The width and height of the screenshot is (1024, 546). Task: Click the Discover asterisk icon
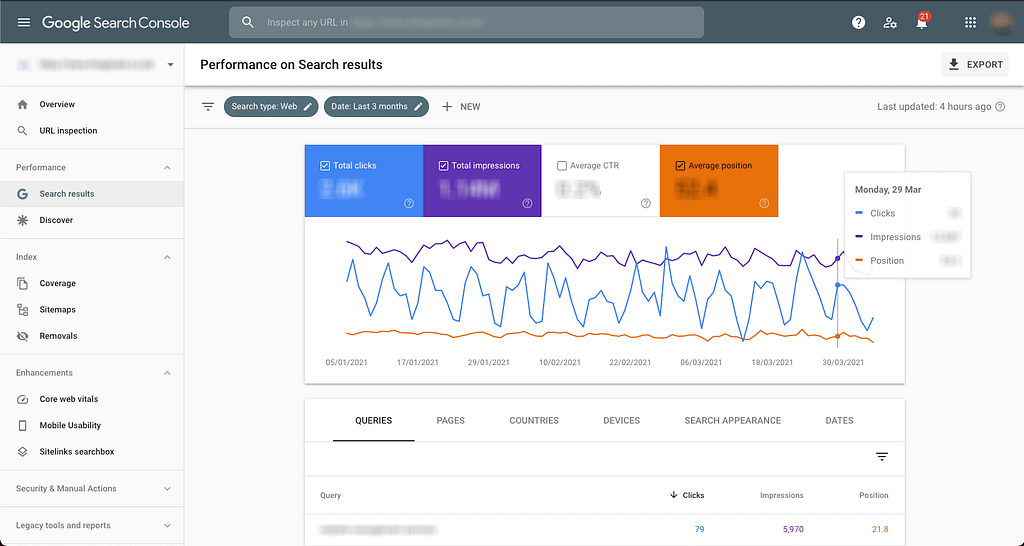[22, 220]
